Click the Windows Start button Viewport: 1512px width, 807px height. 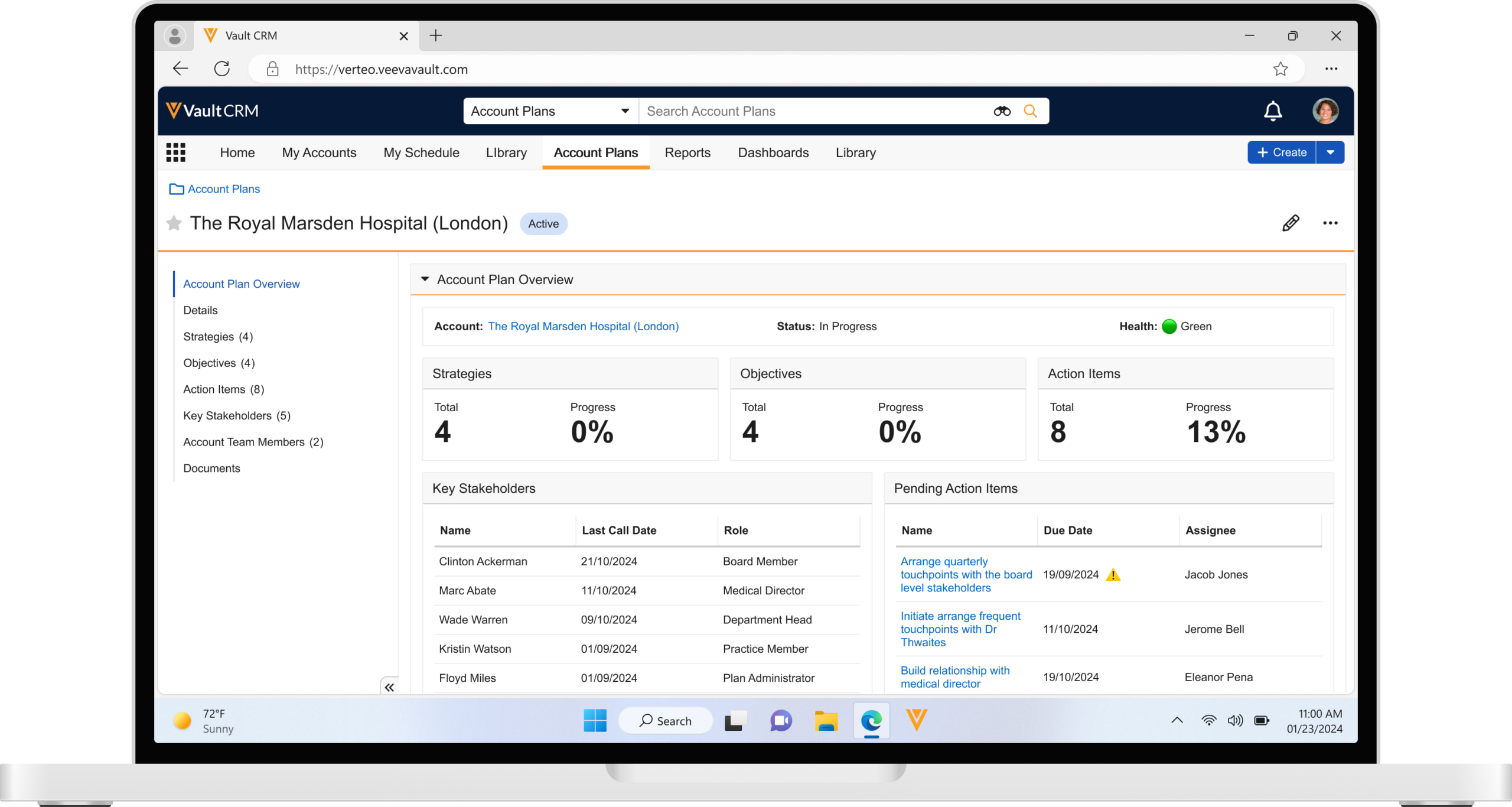point(595,721)
